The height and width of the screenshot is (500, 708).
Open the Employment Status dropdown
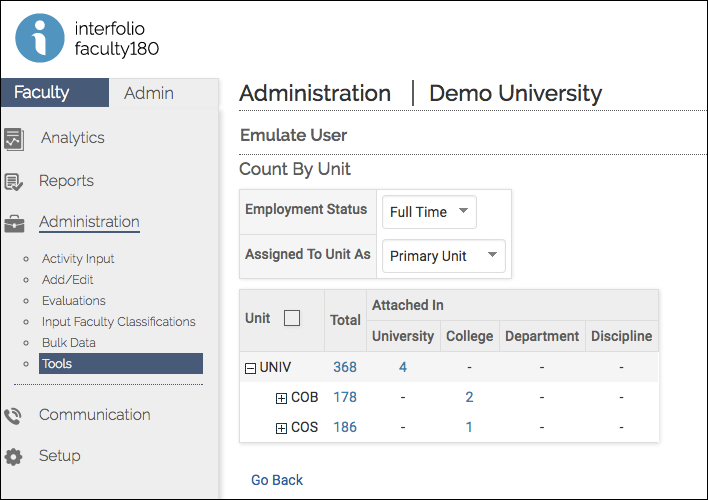(x=429, y=212)
